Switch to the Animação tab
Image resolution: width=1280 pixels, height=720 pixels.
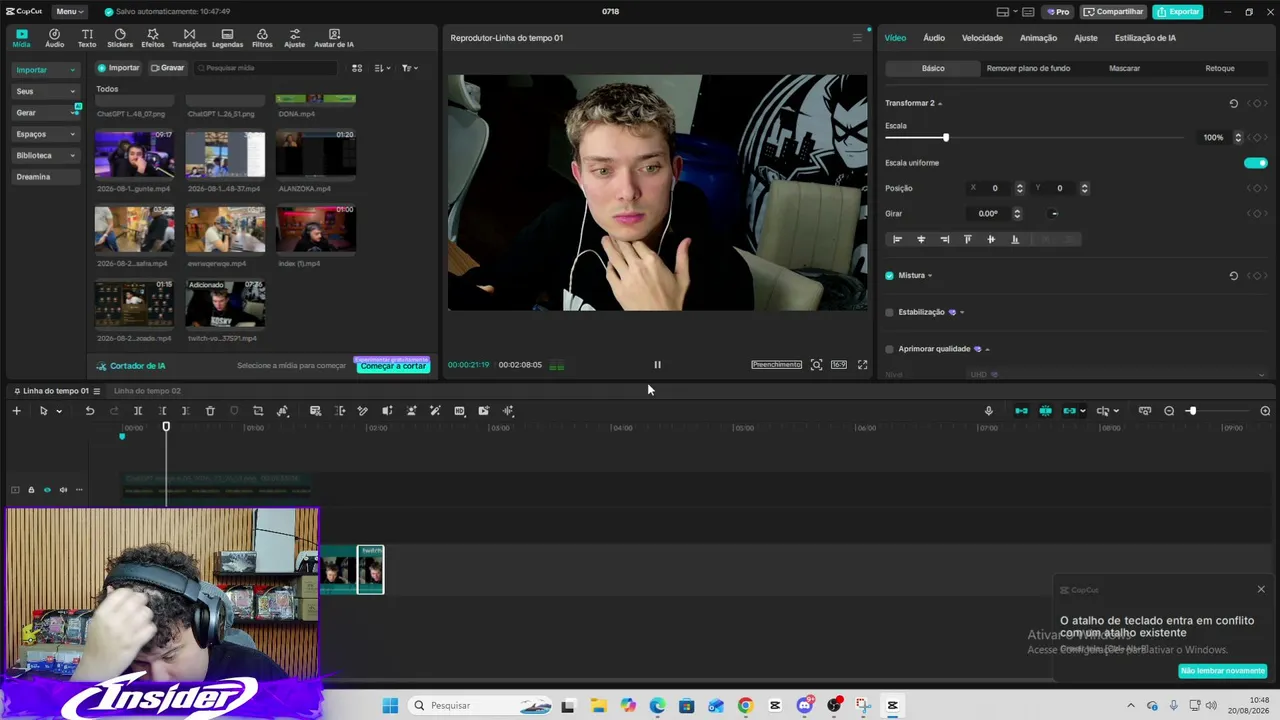pyautogui.click(x=1038, y=38)
